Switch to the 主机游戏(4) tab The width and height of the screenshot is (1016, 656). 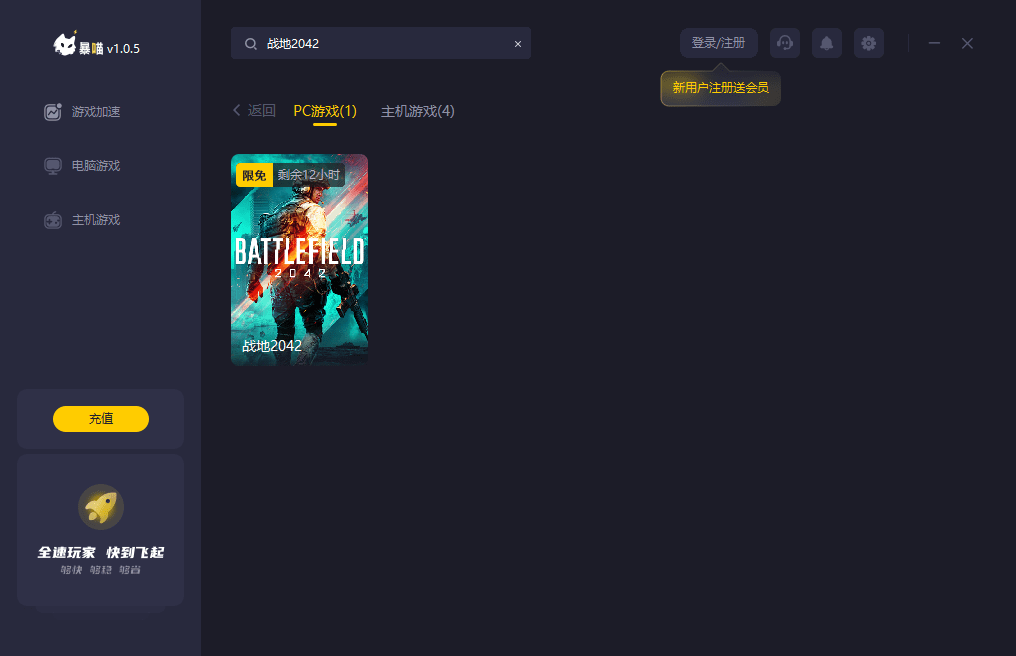(417, 111)
